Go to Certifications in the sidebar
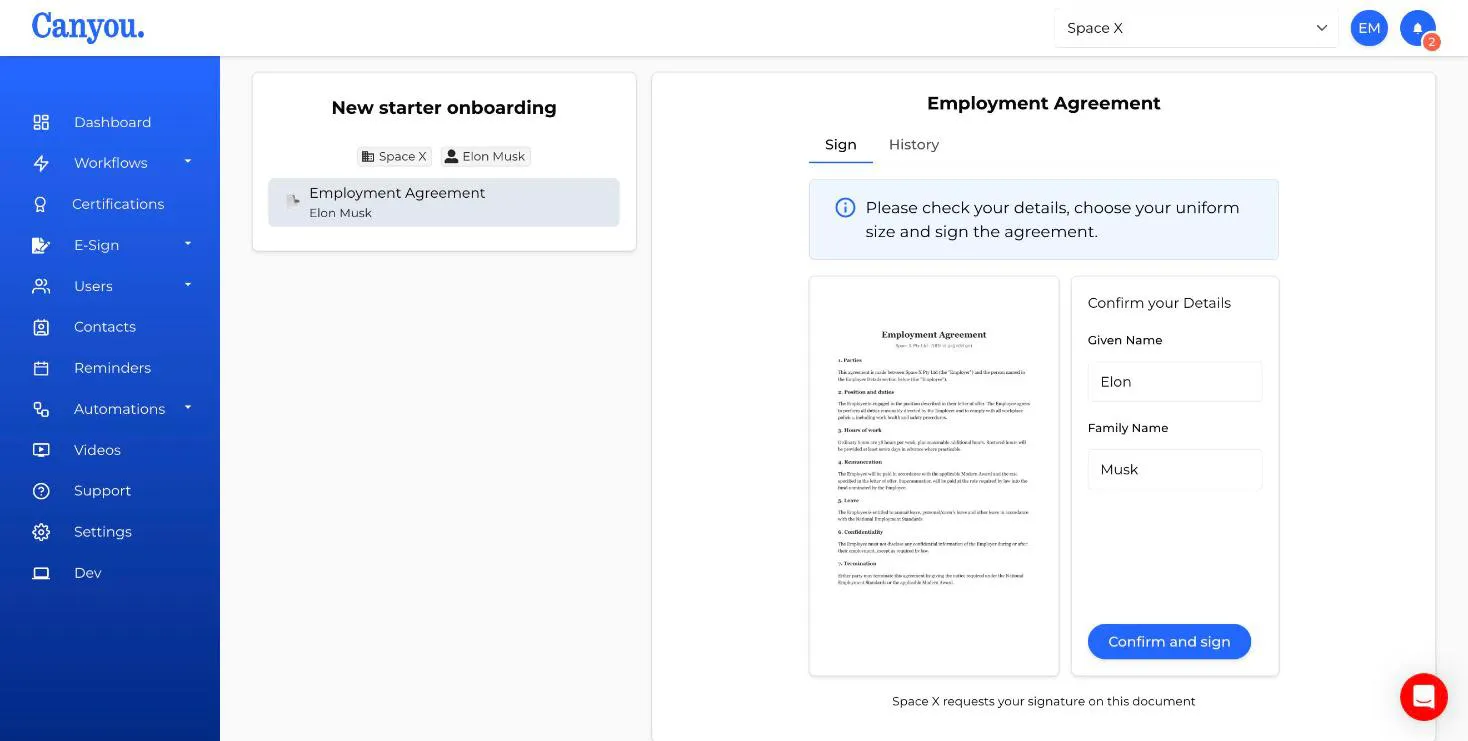1468x741 pixels. point(118,204)
